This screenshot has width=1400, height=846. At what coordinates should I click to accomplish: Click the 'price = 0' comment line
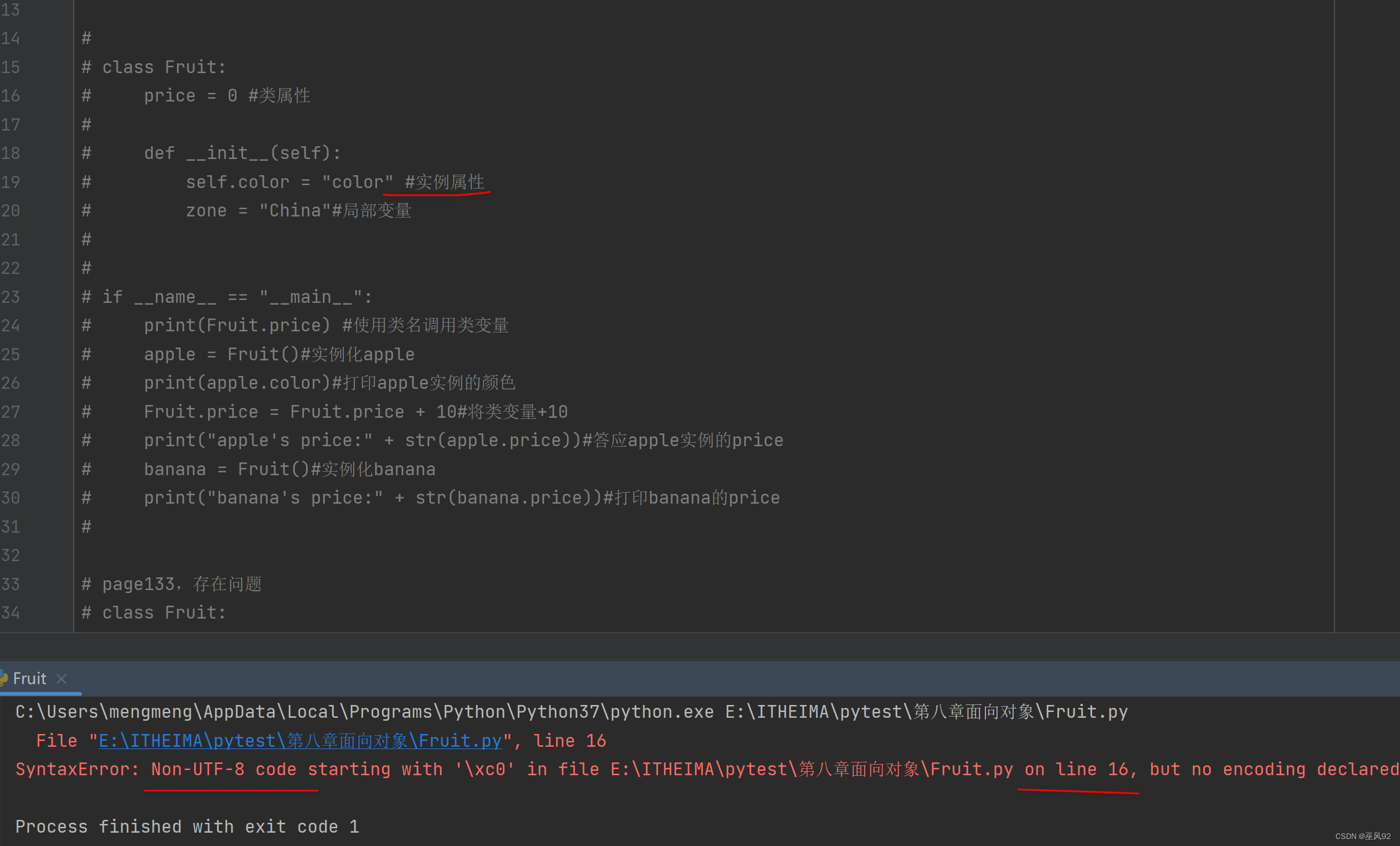point(226,96)
